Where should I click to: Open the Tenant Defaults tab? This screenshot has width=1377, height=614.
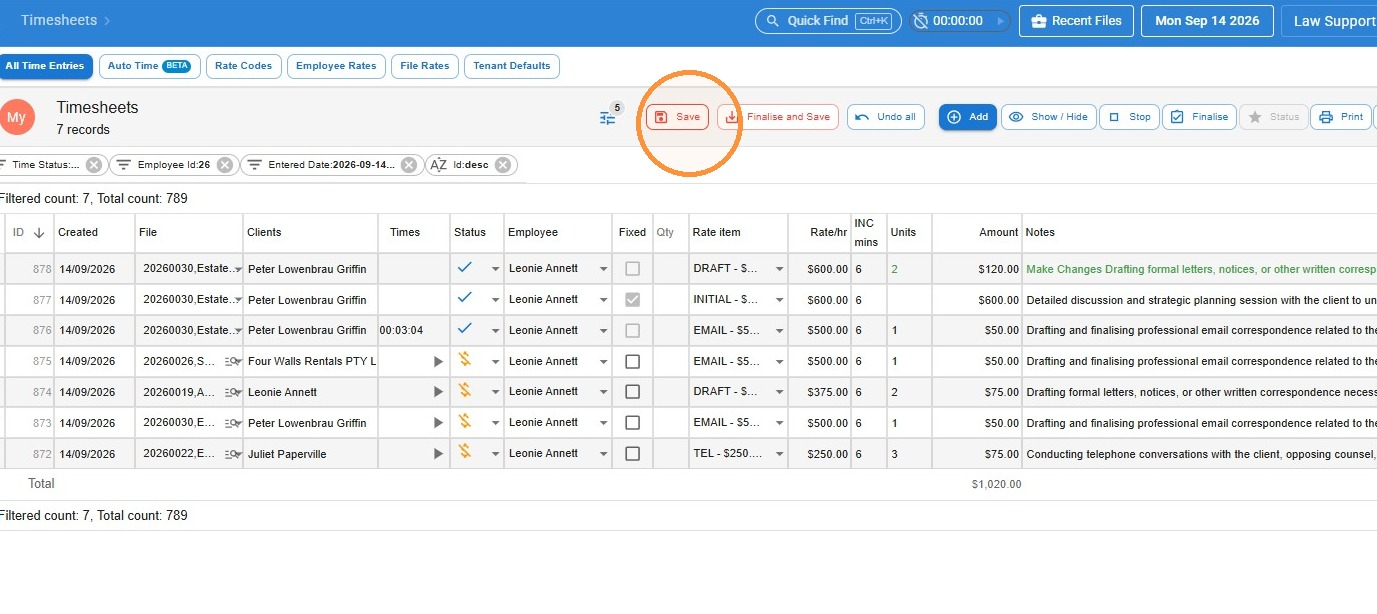pyautogui.click(x=512, y=66)
